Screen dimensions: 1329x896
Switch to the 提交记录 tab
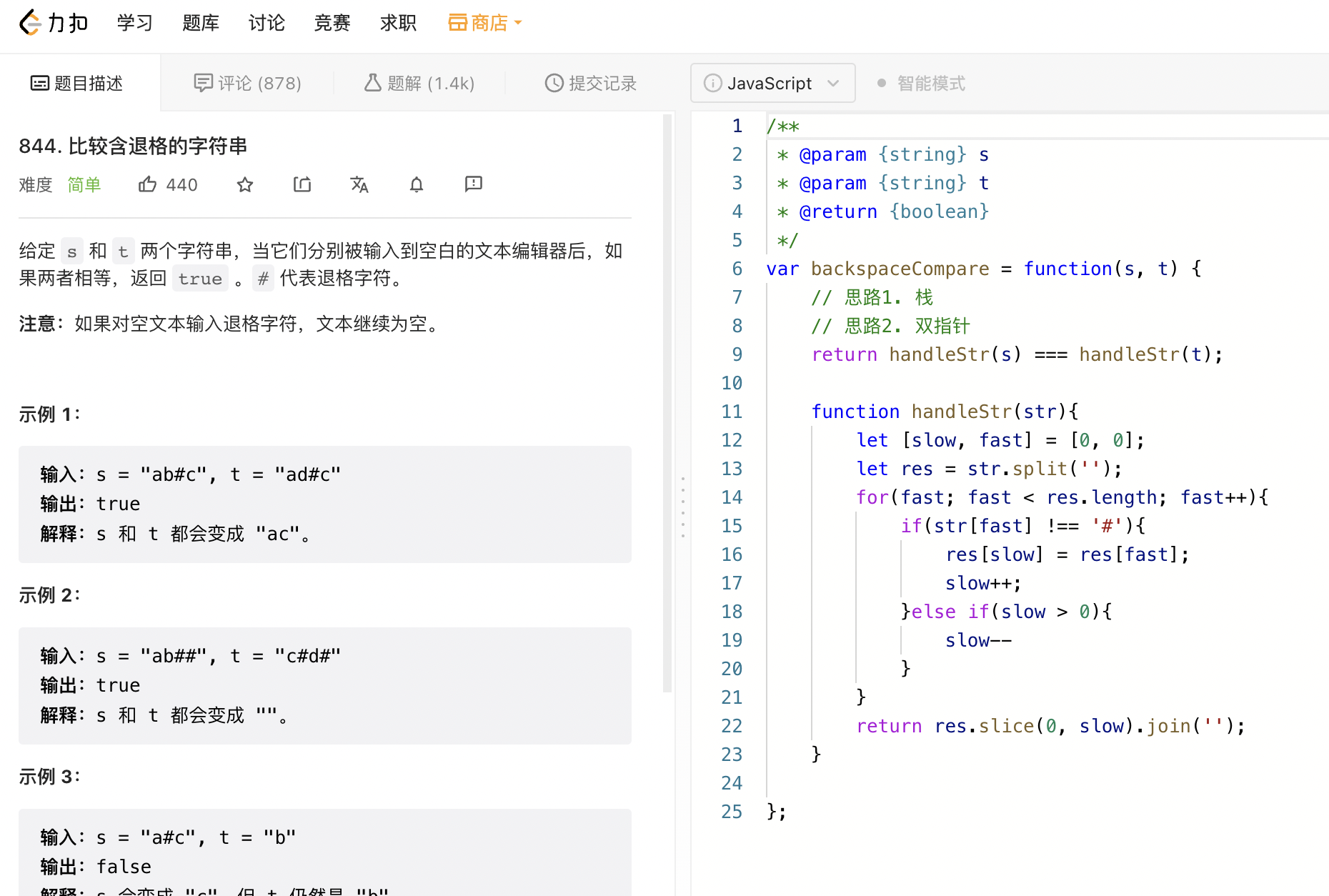tap(591, 84)
